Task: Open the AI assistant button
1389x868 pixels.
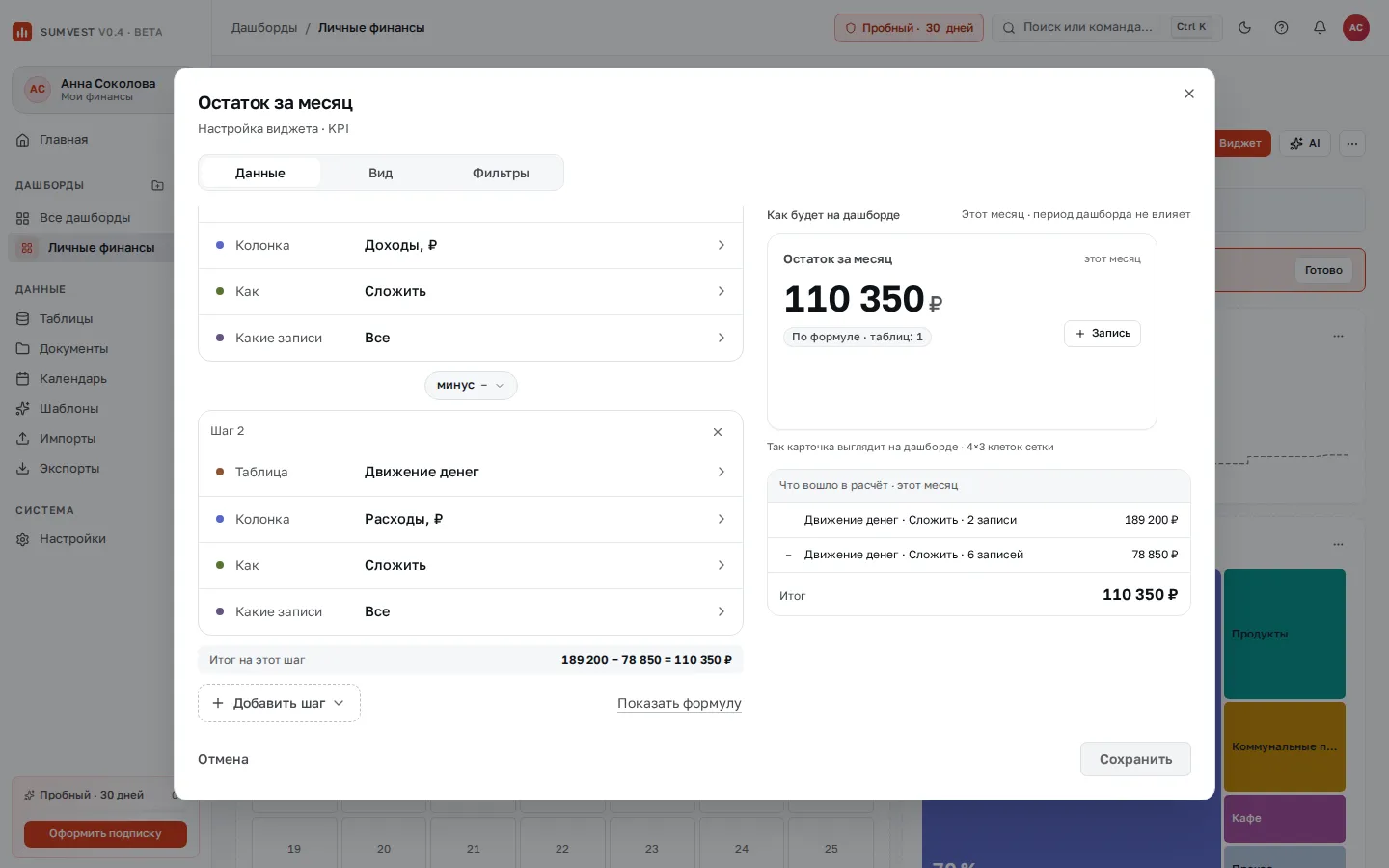Action: click(1305, 144)
